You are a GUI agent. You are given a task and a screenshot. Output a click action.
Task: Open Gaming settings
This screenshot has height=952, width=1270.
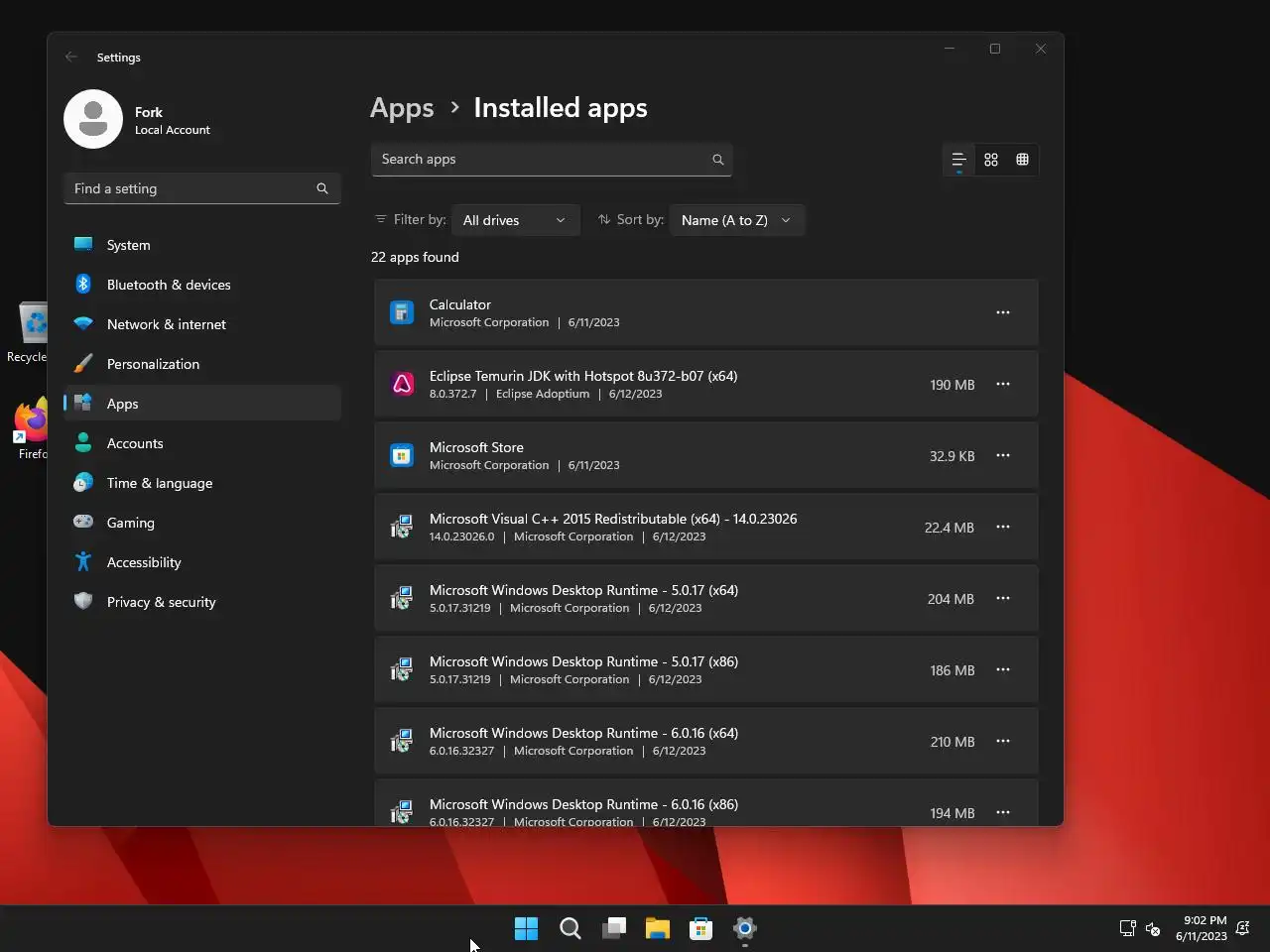pos(202,523)
